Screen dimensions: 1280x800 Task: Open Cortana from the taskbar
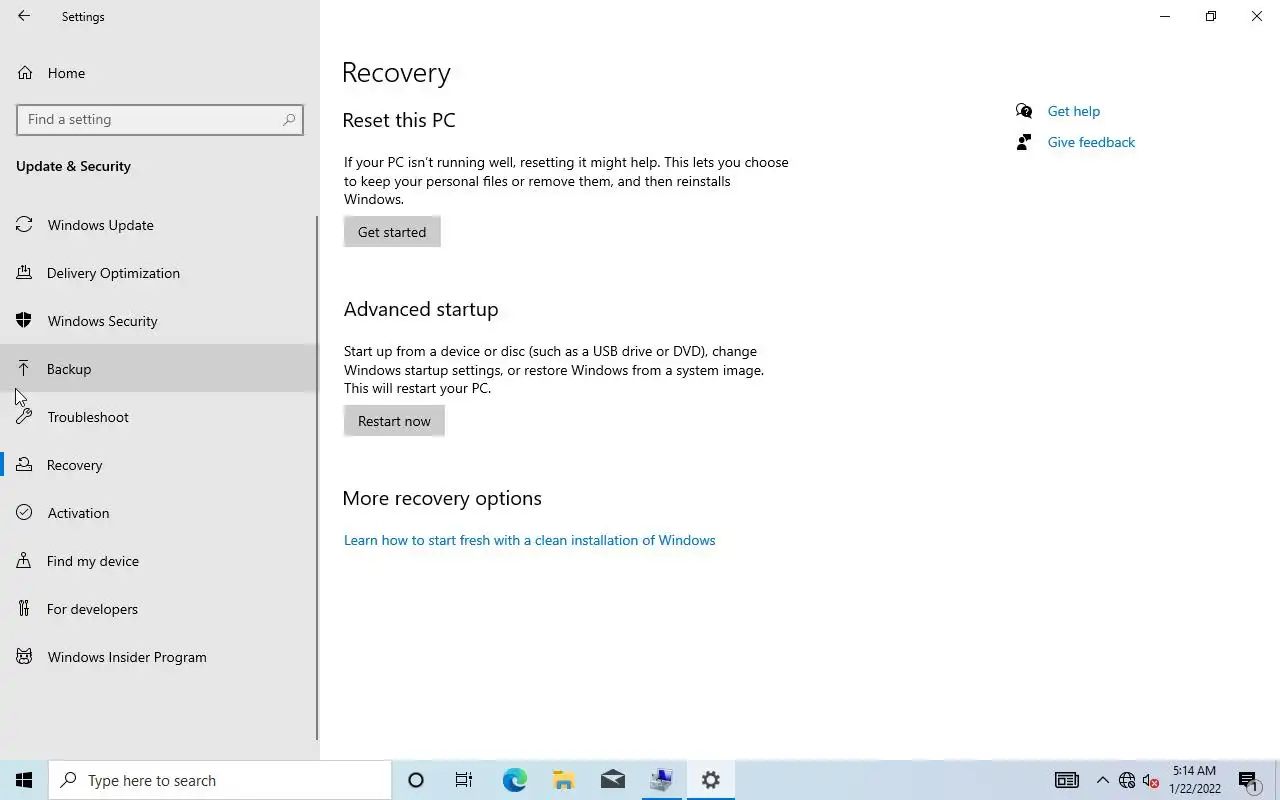coord(416,780)
